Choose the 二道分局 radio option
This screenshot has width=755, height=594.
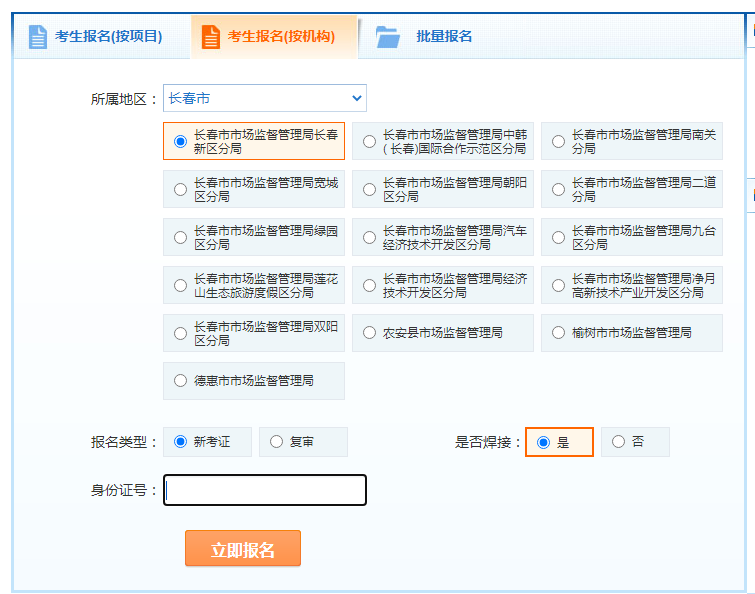pyautogui.click(x=558, y=190)
